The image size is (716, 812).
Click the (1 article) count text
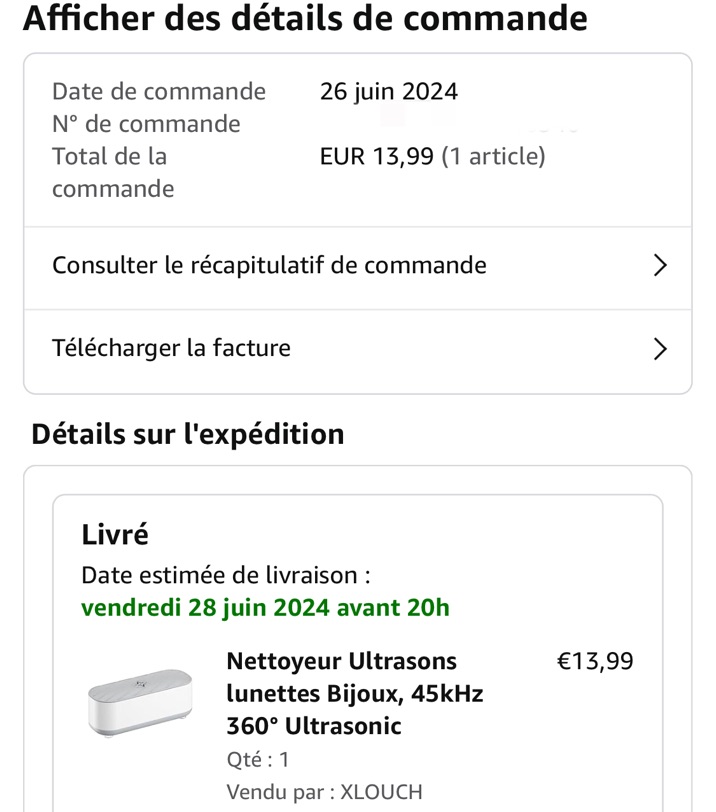493,156
